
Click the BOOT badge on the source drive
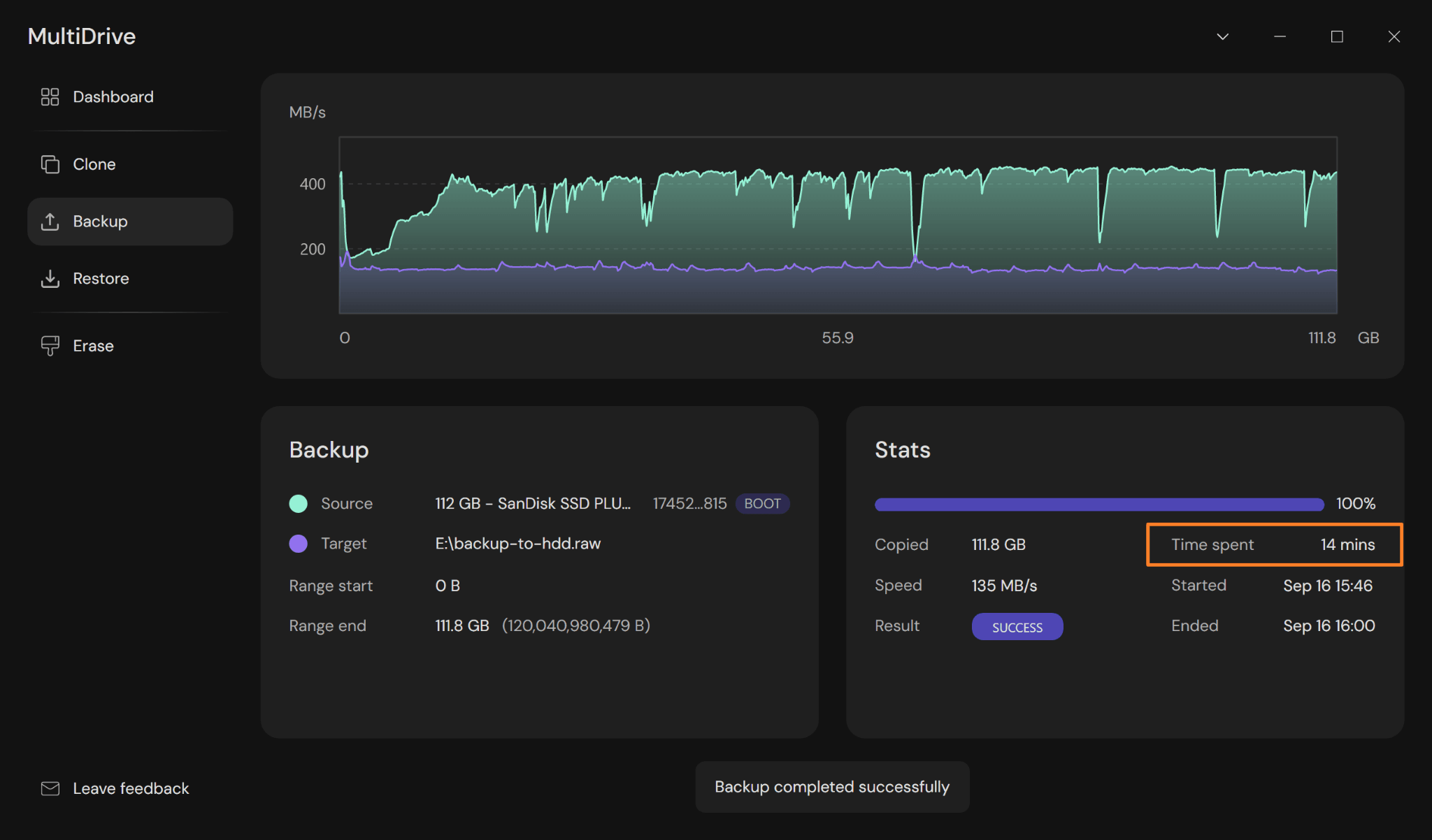pyautogui.click(x=762, y=504)
